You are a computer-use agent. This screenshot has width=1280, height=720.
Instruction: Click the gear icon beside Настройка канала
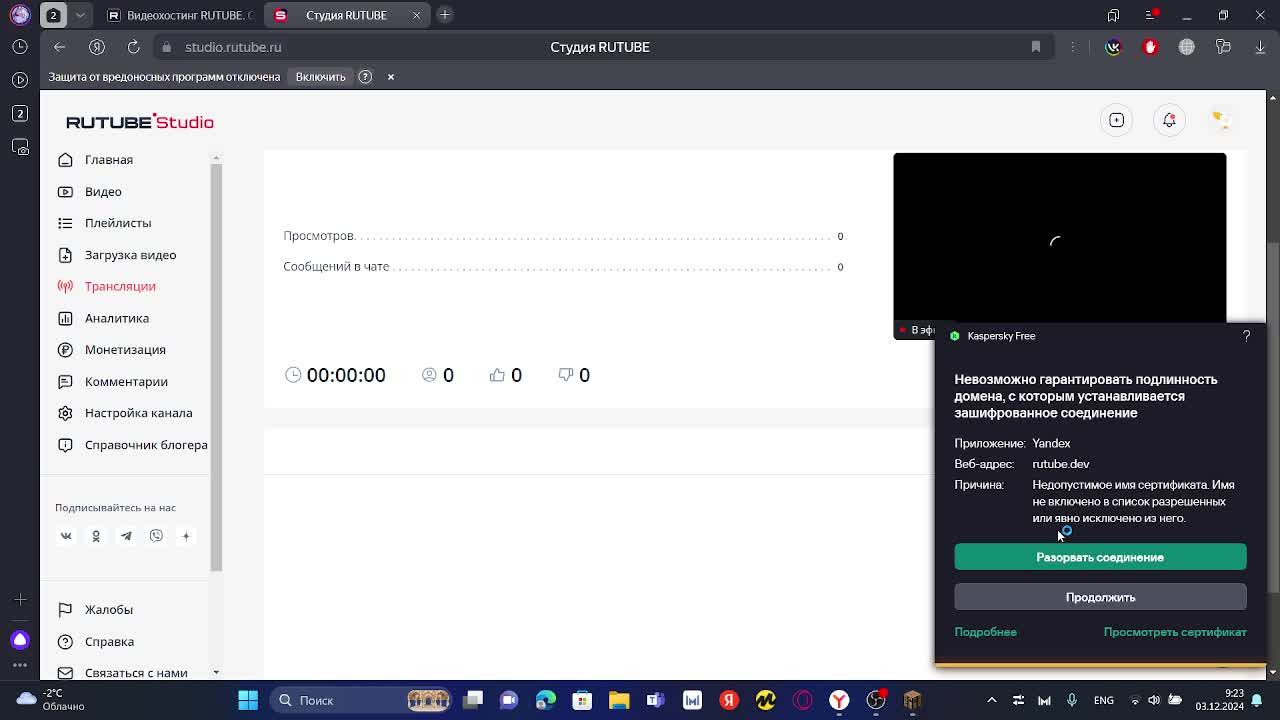[65, 413]
